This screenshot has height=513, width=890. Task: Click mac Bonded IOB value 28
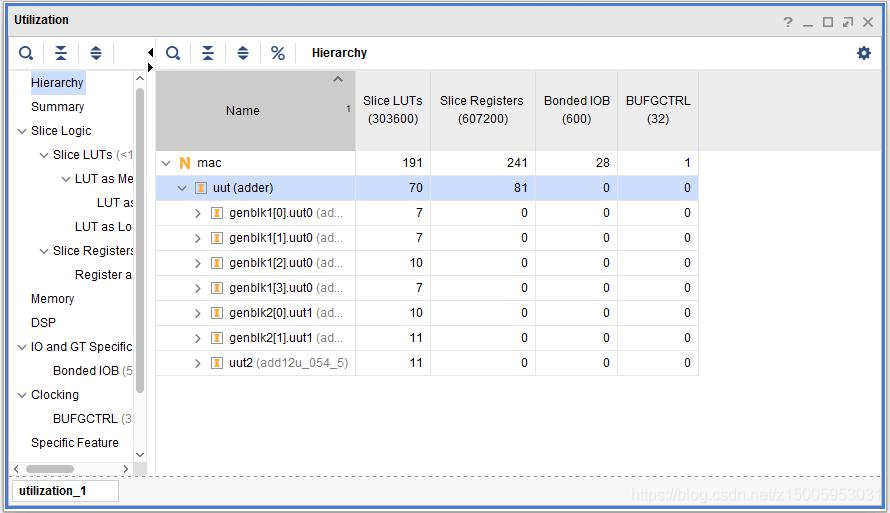point(603,163)
